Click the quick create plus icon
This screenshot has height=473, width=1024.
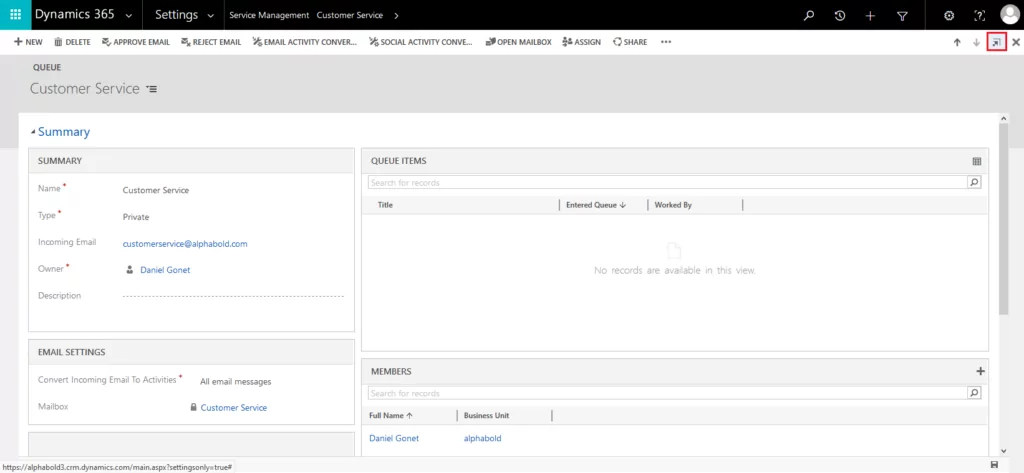(x=871, y=16)
